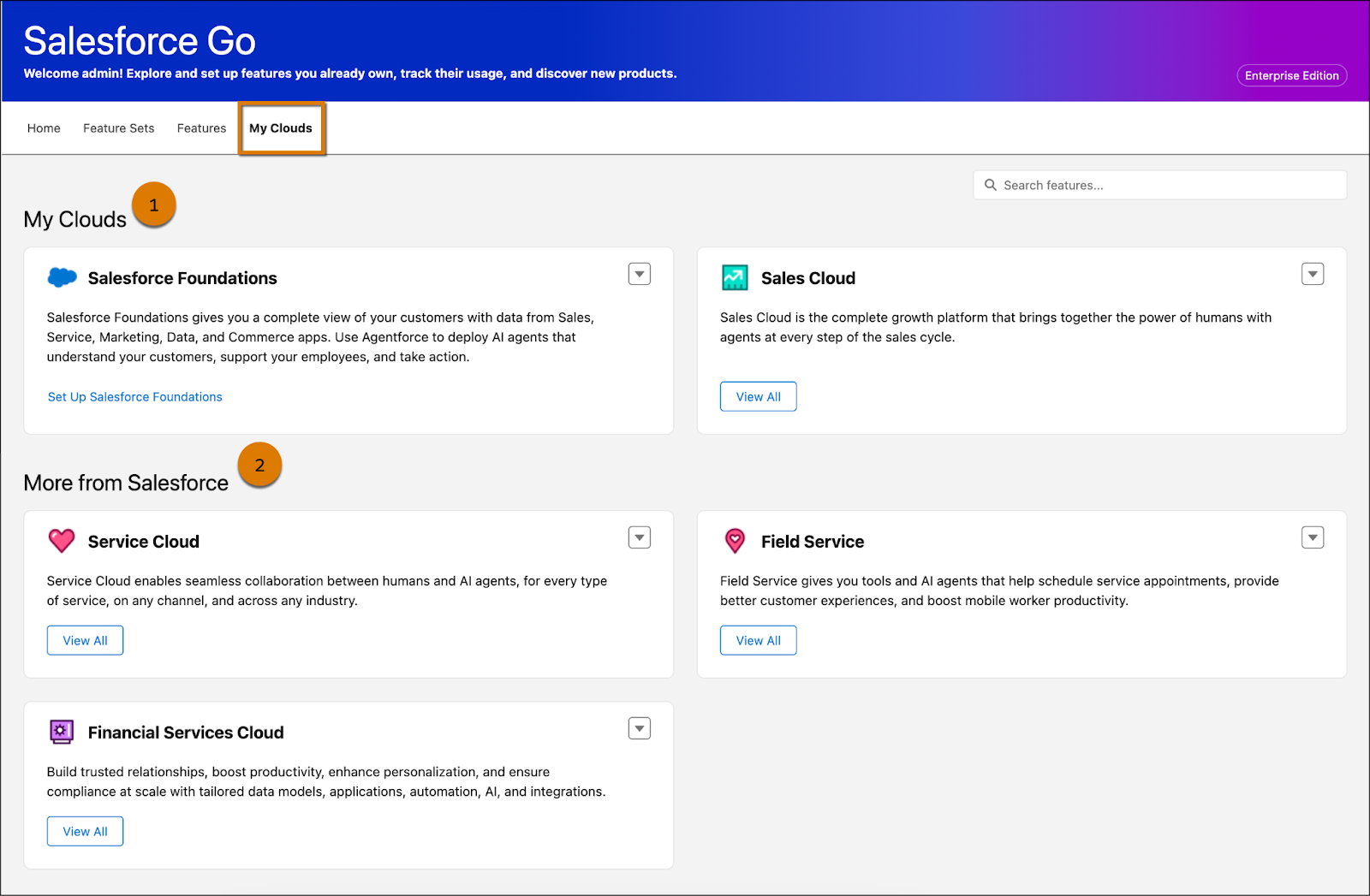The height and width of the screenshot is (896, 1370).
Task: Focus the Search features field
Action: pos(1159,185)
